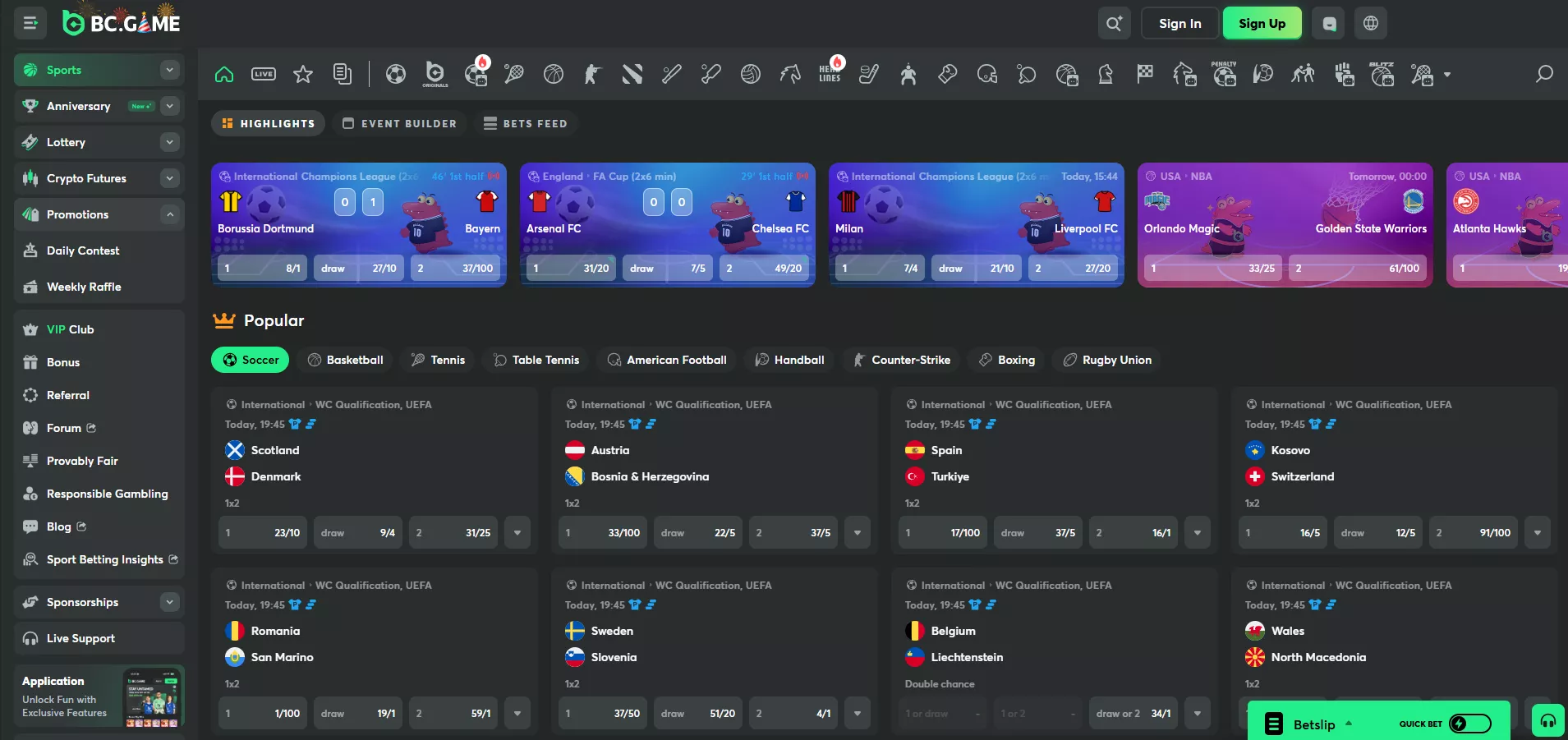Expand the Sponsorships sidebar section
The image size is (1568, 740).
point(170,602)
